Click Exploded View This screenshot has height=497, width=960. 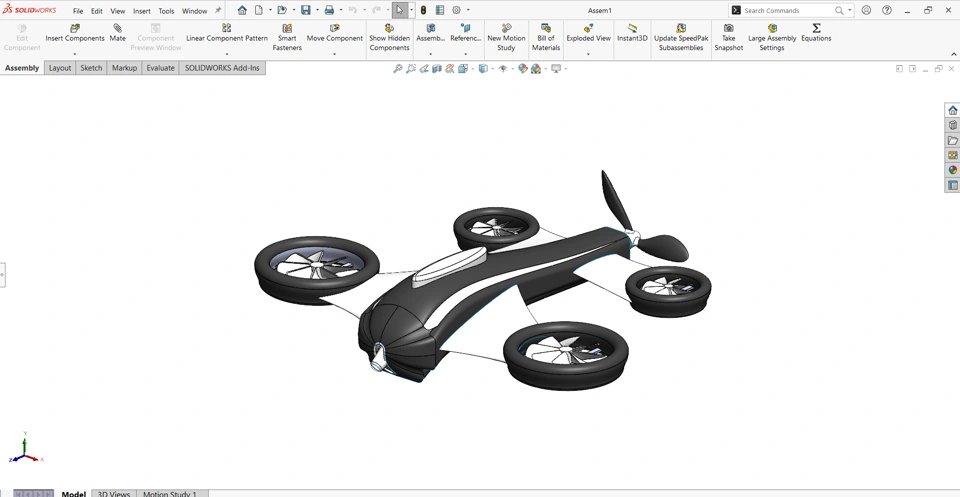point(588,33)
